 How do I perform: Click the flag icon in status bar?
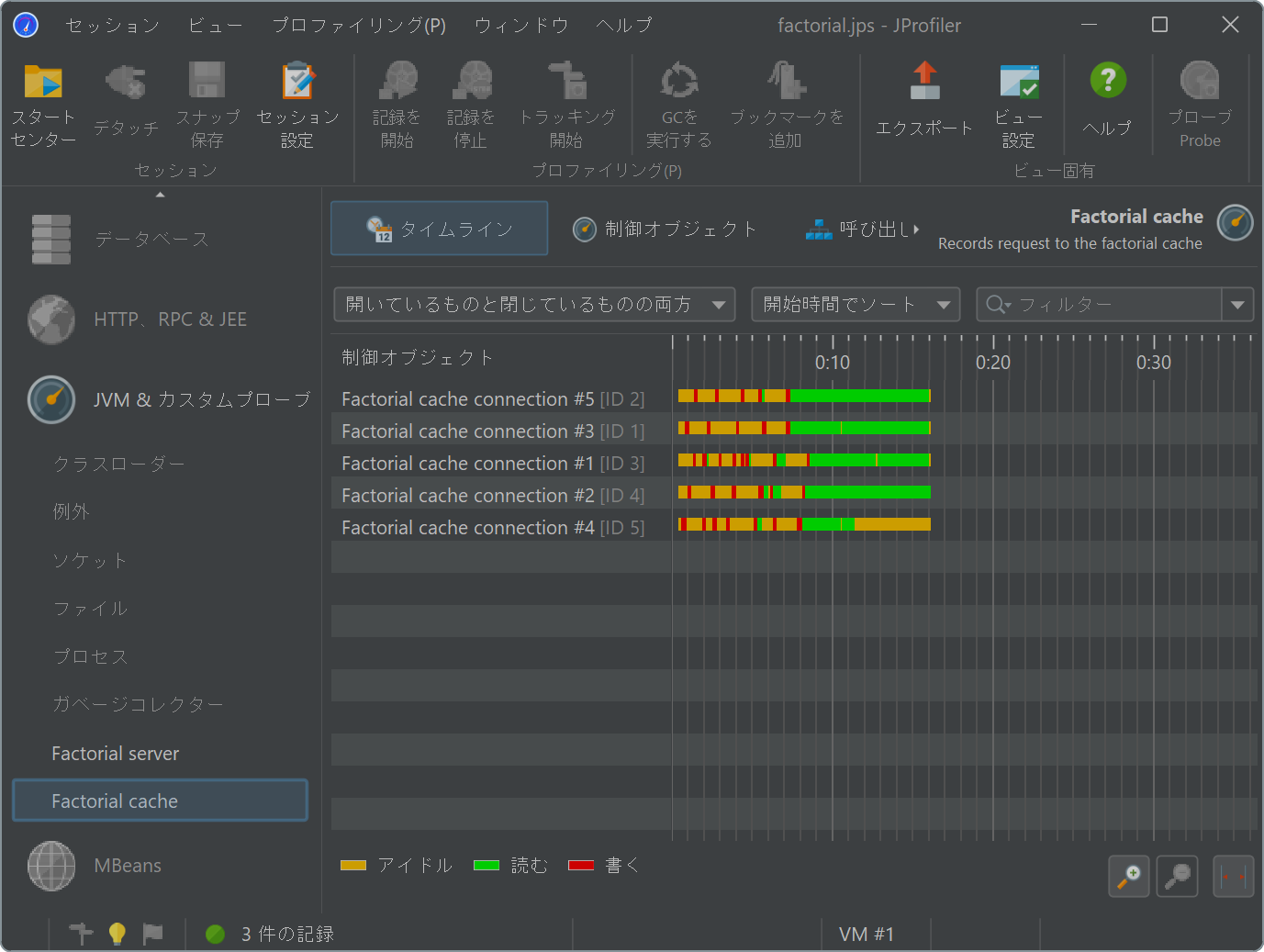pos(152,934)
